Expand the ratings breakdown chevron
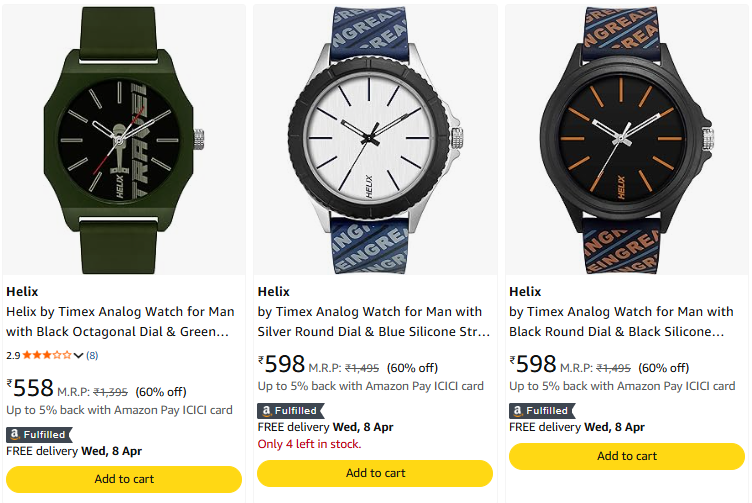 [x=78, y=355]
